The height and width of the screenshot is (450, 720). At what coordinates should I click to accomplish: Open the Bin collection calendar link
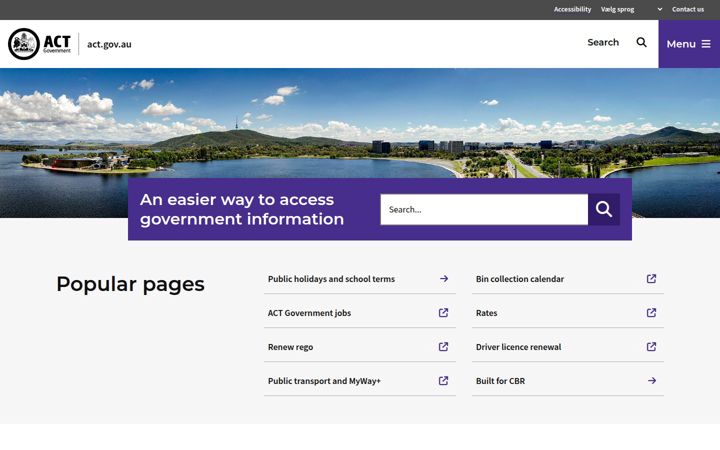click(x=568, y=279)
